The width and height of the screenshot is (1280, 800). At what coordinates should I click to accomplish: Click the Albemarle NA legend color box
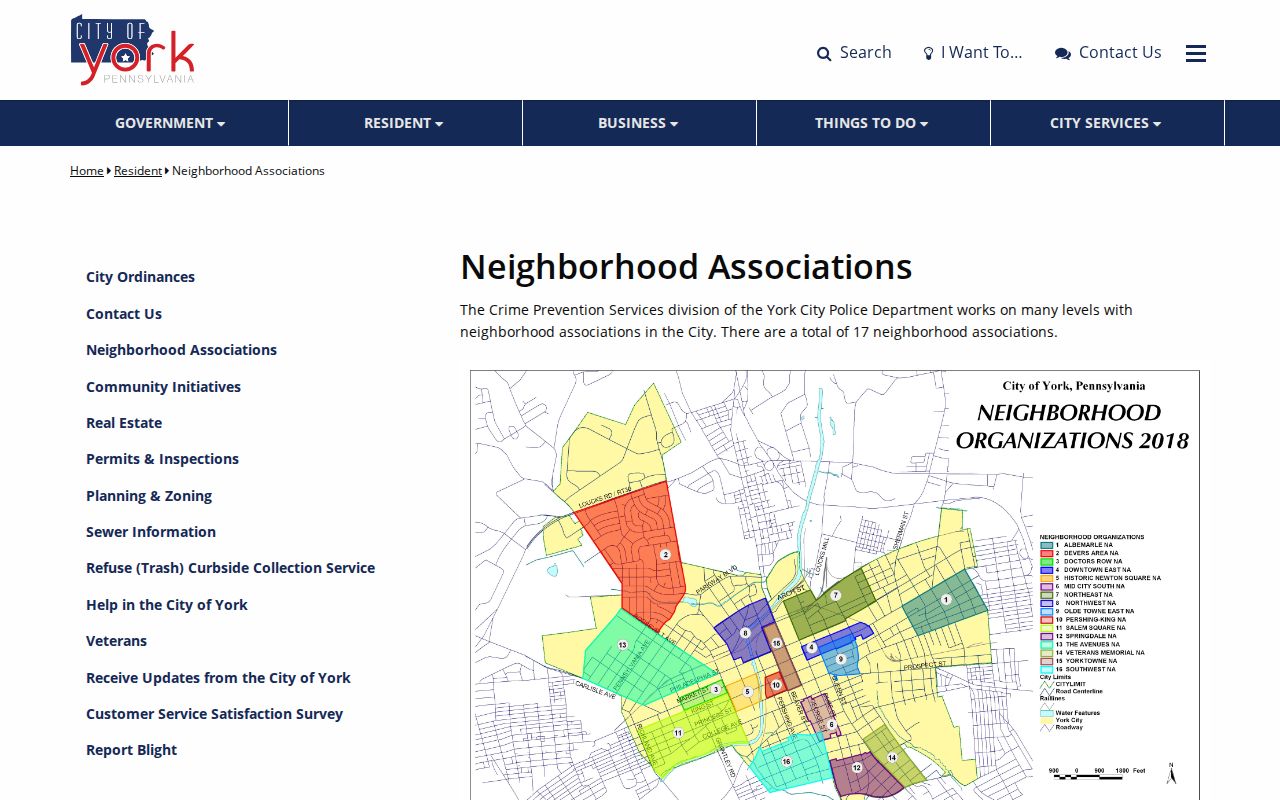1046,545
